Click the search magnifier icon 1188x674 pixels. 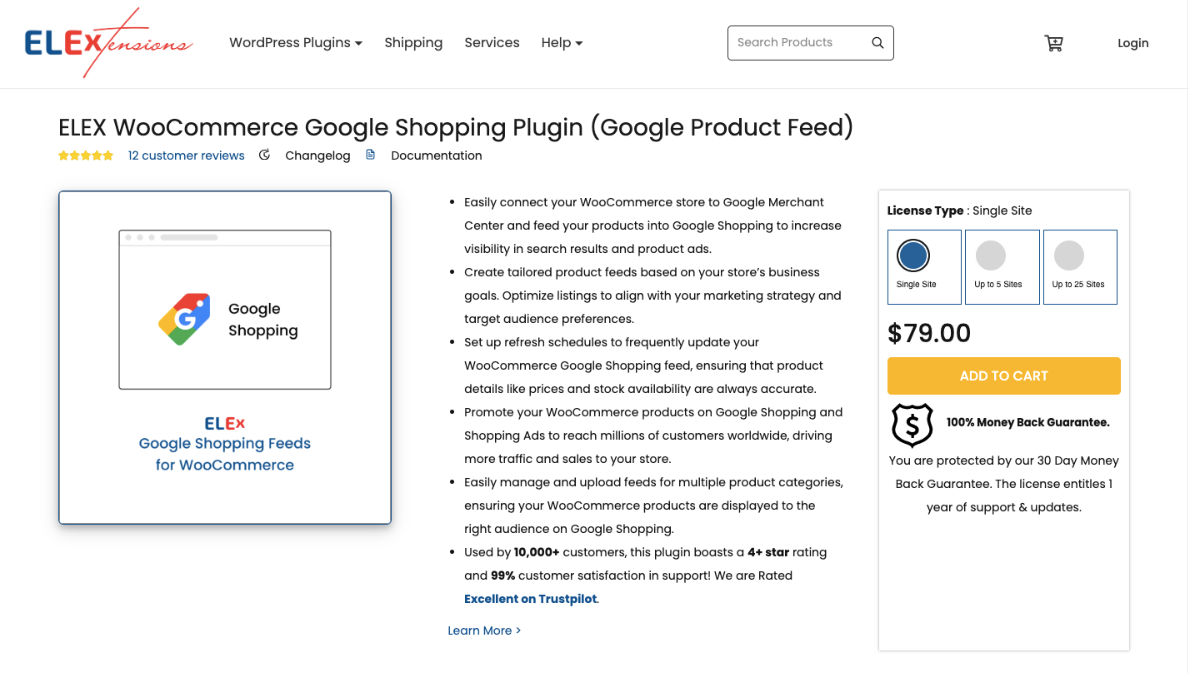click(877, 43)
